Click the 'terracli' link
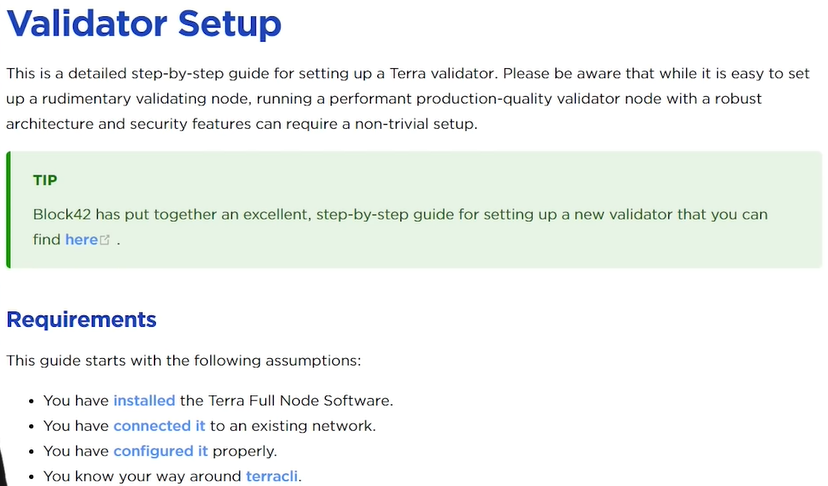 coord(271,476)
